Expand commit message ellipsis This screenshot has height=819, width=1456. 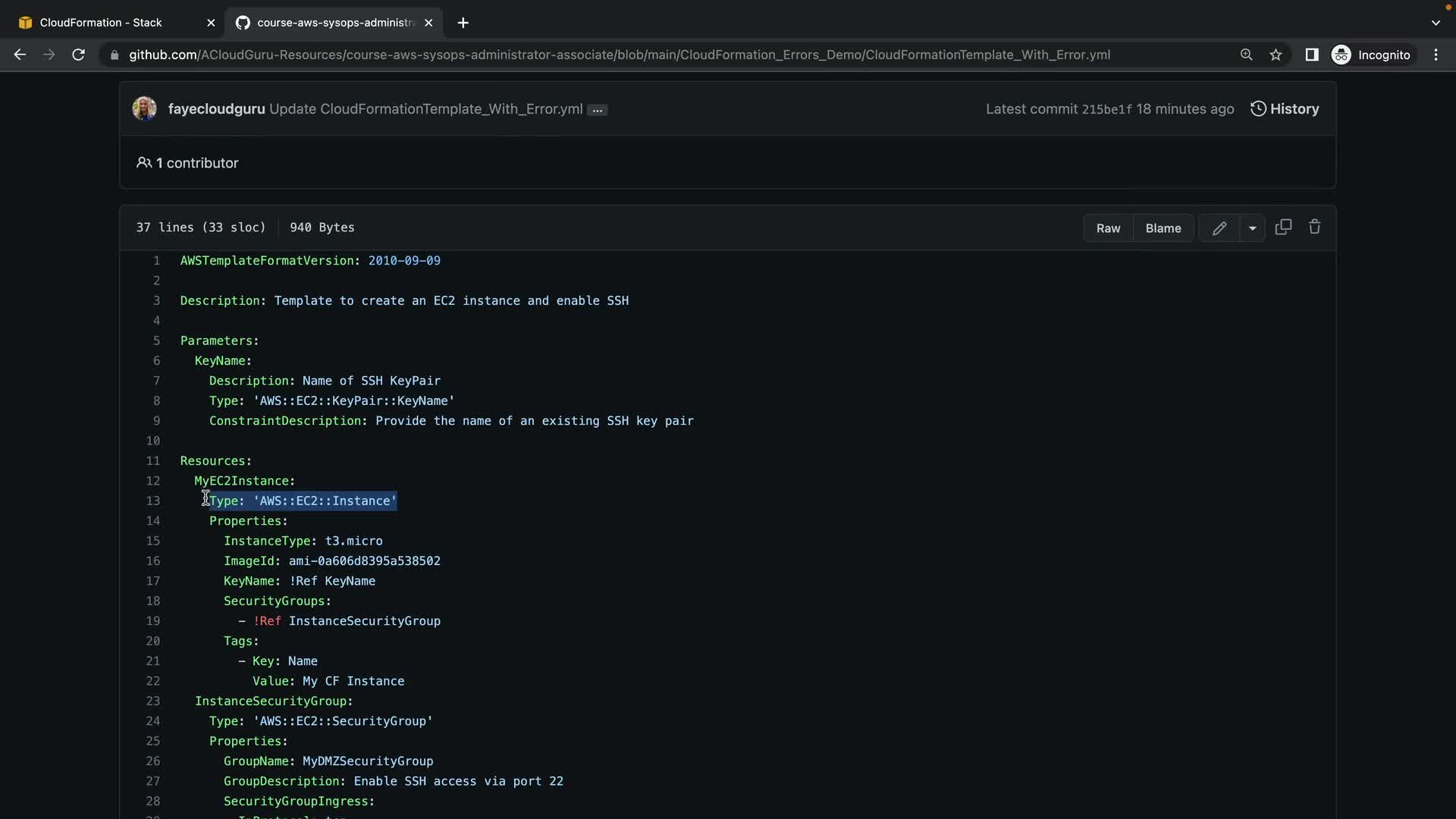click(598, 110)
